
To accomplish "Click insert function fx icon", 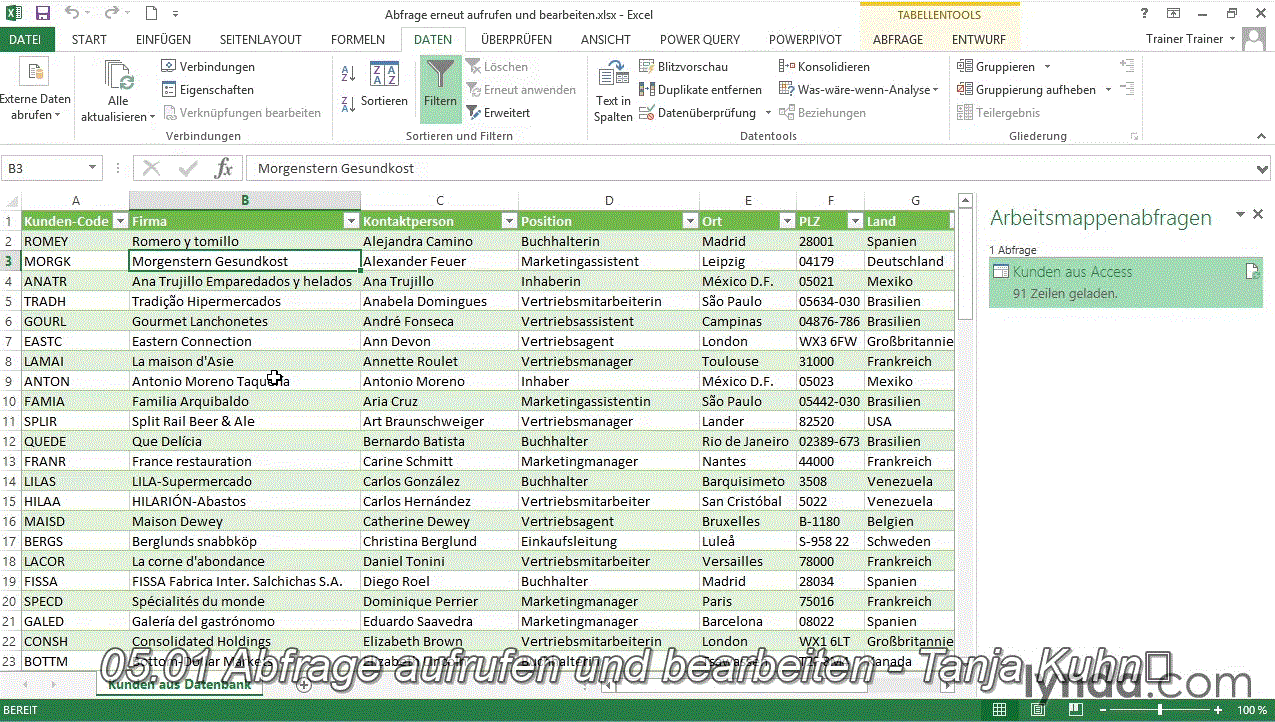I will coord(224,169).
